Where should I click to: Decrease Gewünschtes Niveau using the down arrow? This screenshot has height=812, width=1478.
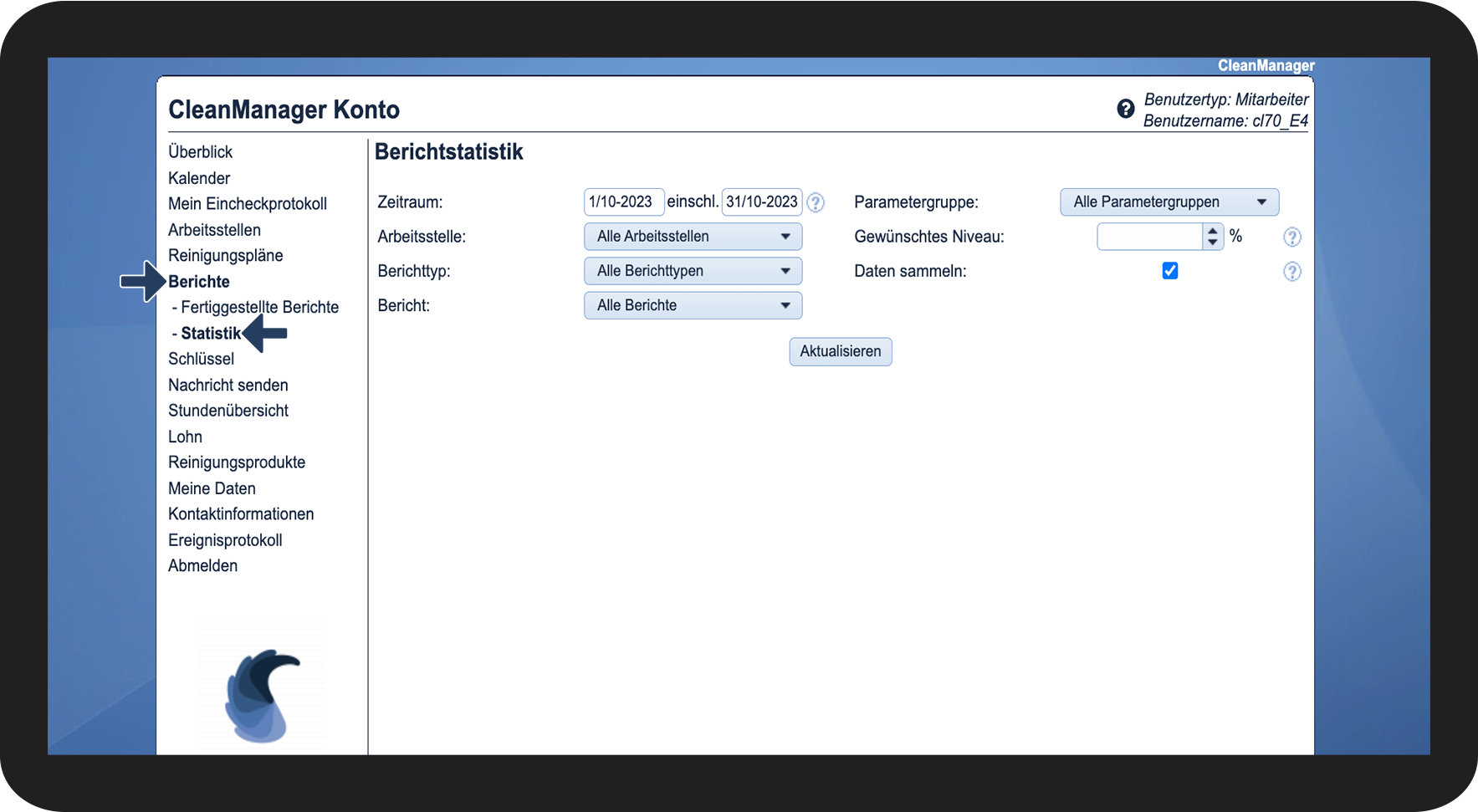(1213, 243)
